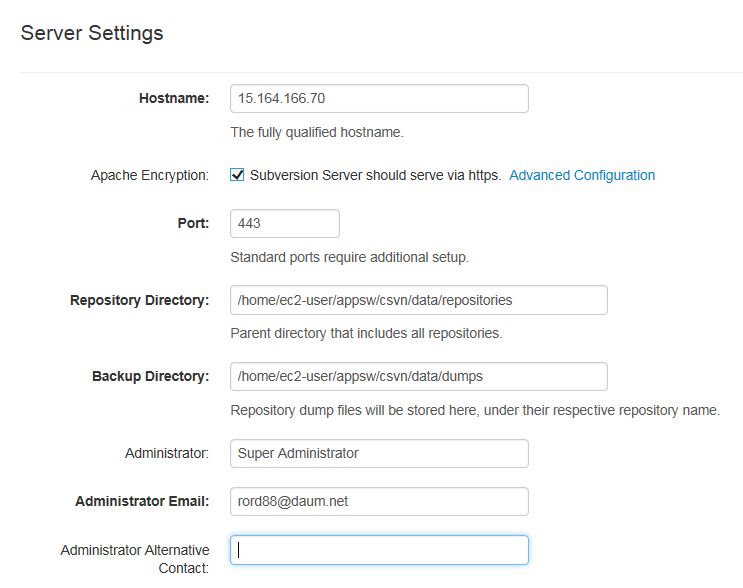Click the Administrator Alternative Contact field
The width and height of the screenshot is (743, 588).
point(379,550)
